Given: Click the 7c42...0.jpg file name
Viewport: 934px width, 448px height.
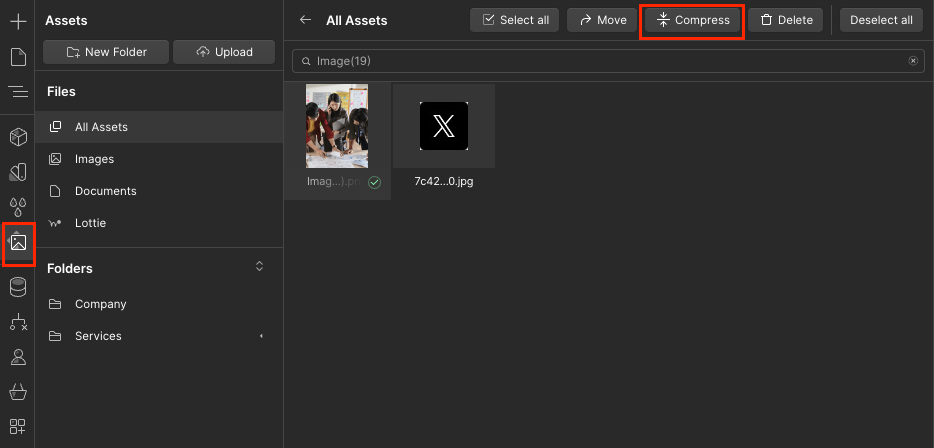Looking at the screenshot, I should (x=444, y=182).
